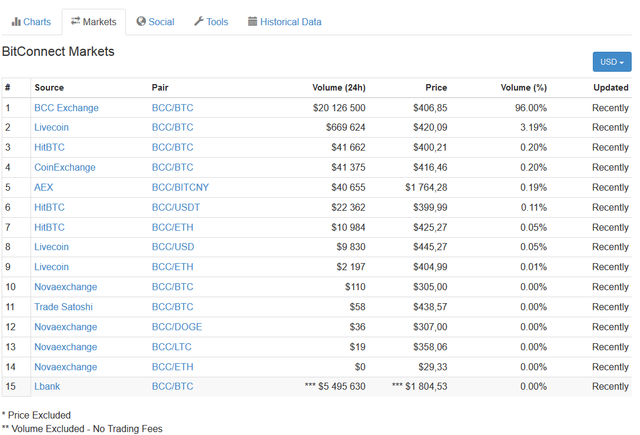Click the *** $5 495 630 volume cell
The width and height of the screenshot is (640, 435).
point(335,386)
